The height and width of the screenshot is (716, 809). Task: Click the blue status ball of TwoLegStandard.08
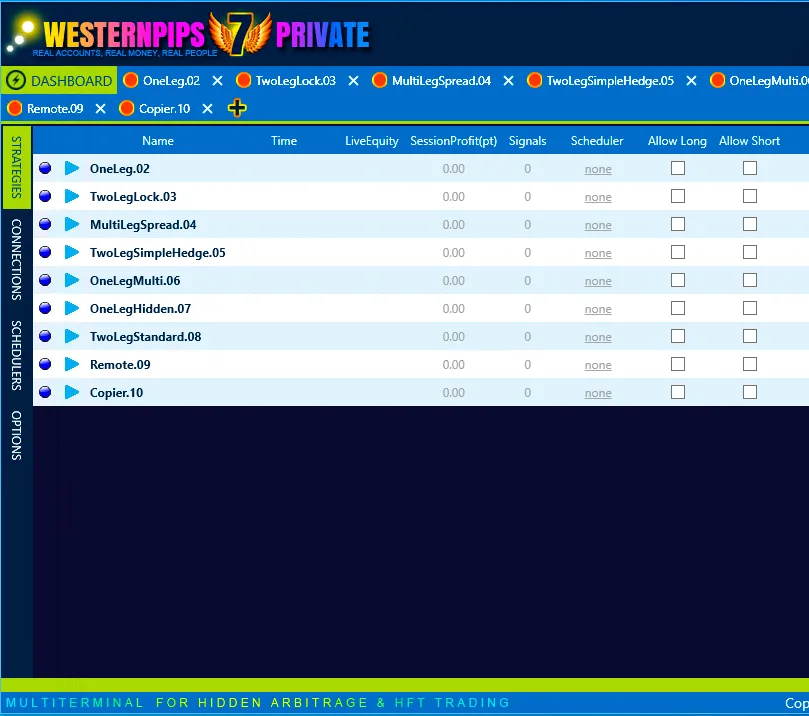(x=45, y=336)
